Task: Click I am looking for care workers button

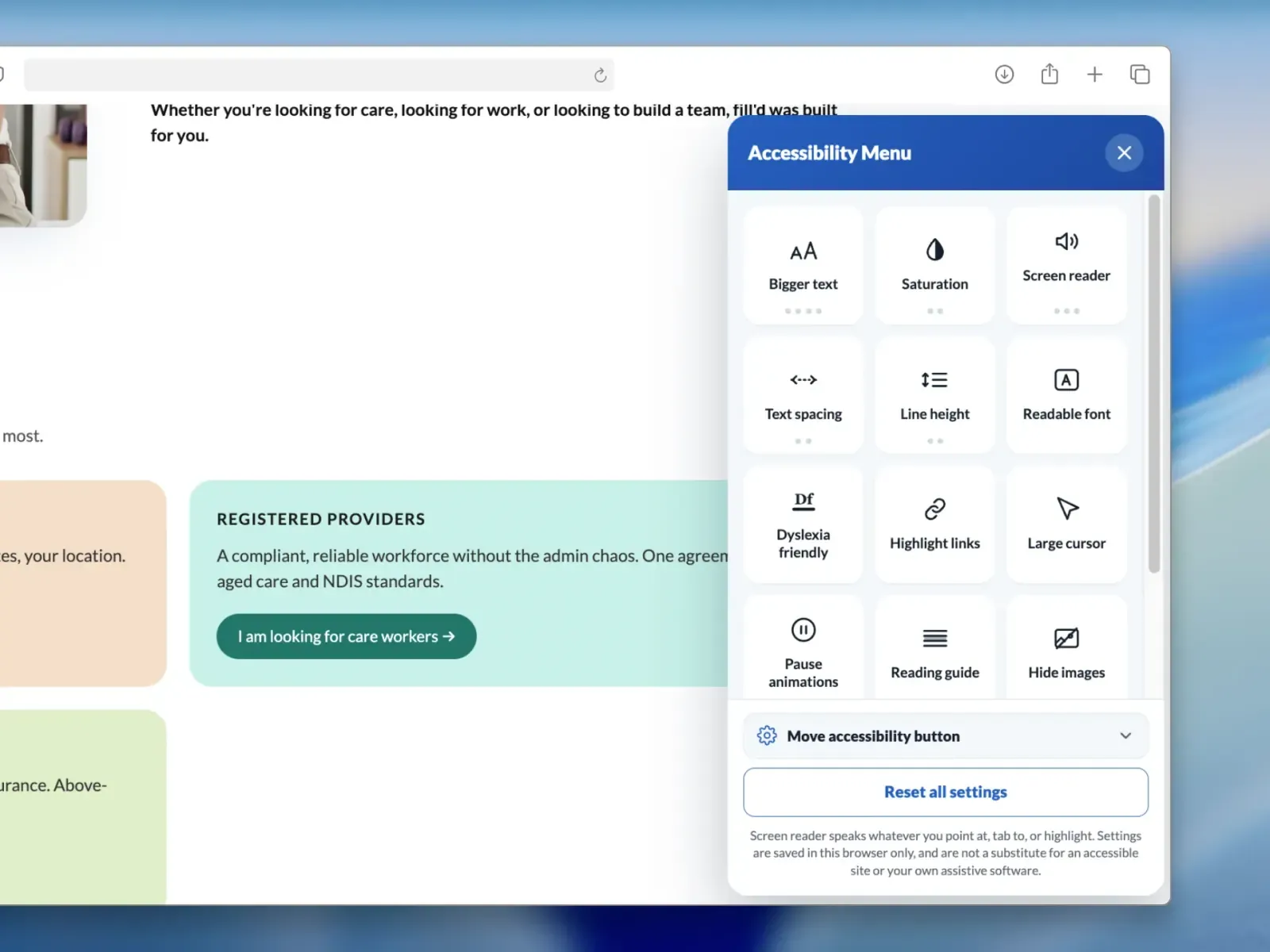Action: point(346,636)
